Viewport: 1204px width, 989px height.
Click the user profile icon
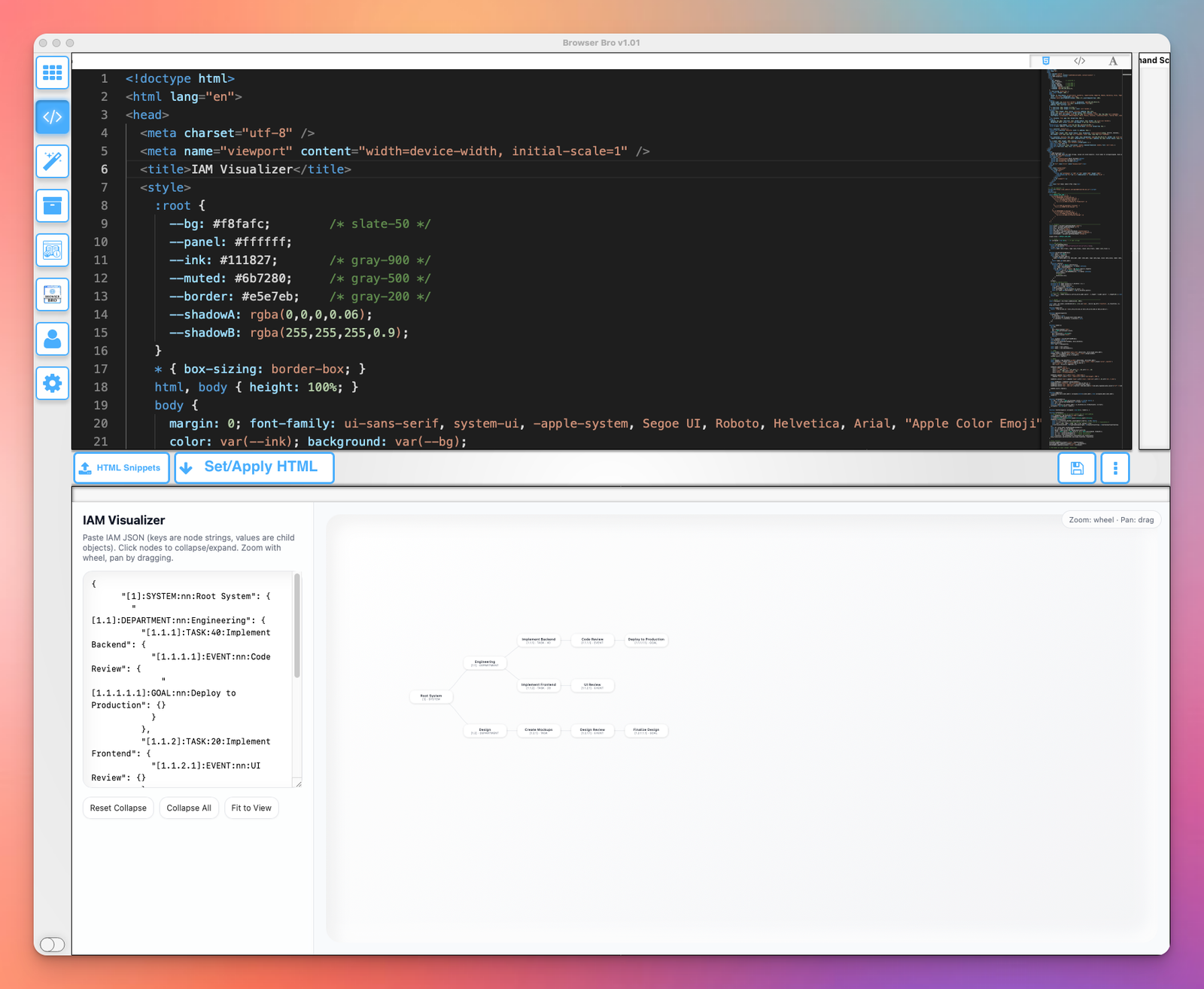point(52,339)
